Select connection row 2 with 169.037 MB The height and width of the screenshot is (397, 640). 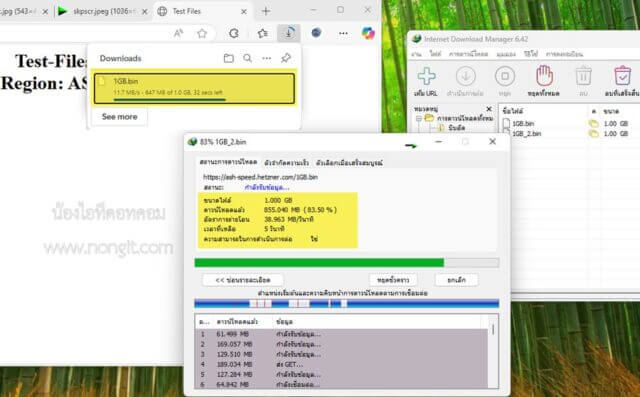(341, 344)
